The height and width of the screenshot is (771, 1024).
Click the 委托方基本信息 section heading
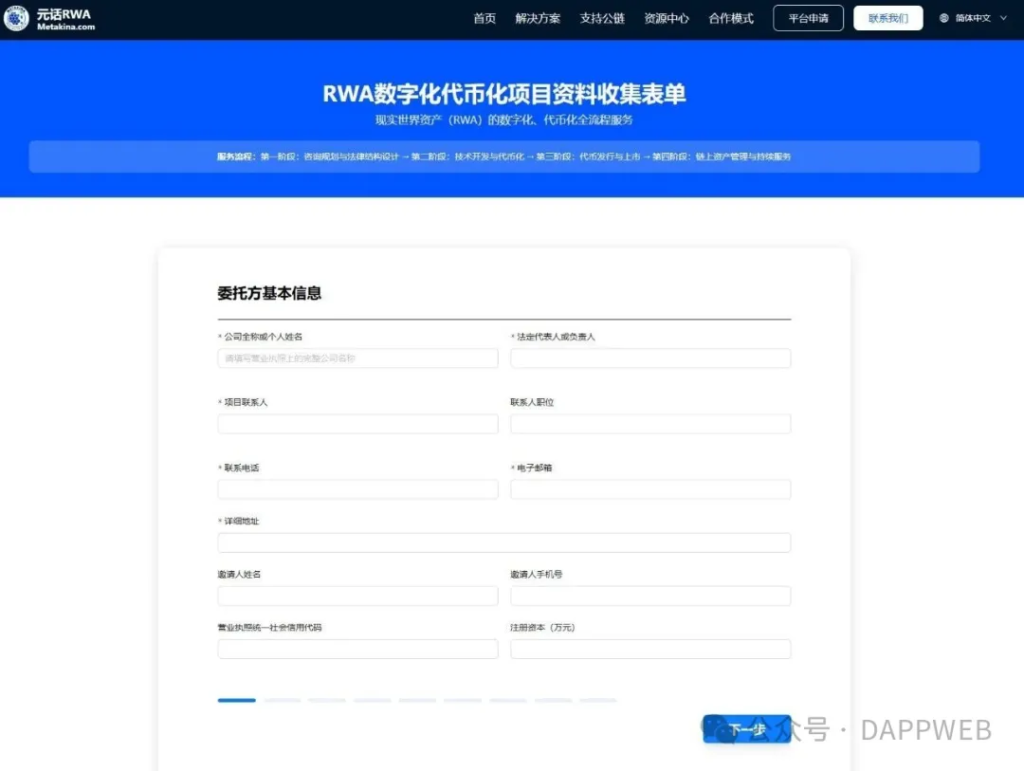pyautogui.click(x=269, y=293)
